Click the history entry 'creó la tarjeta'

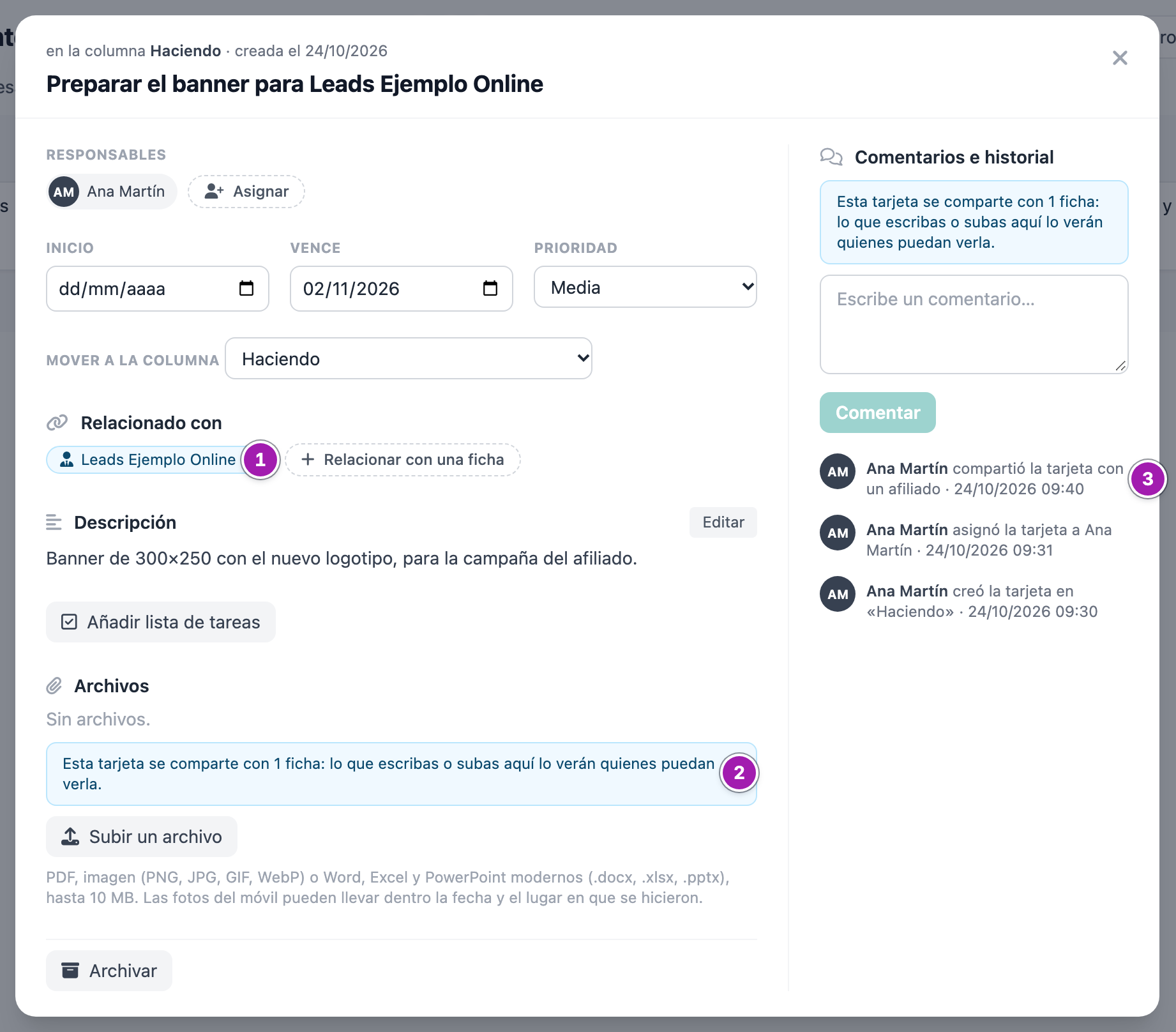click(x=982, y=602)
